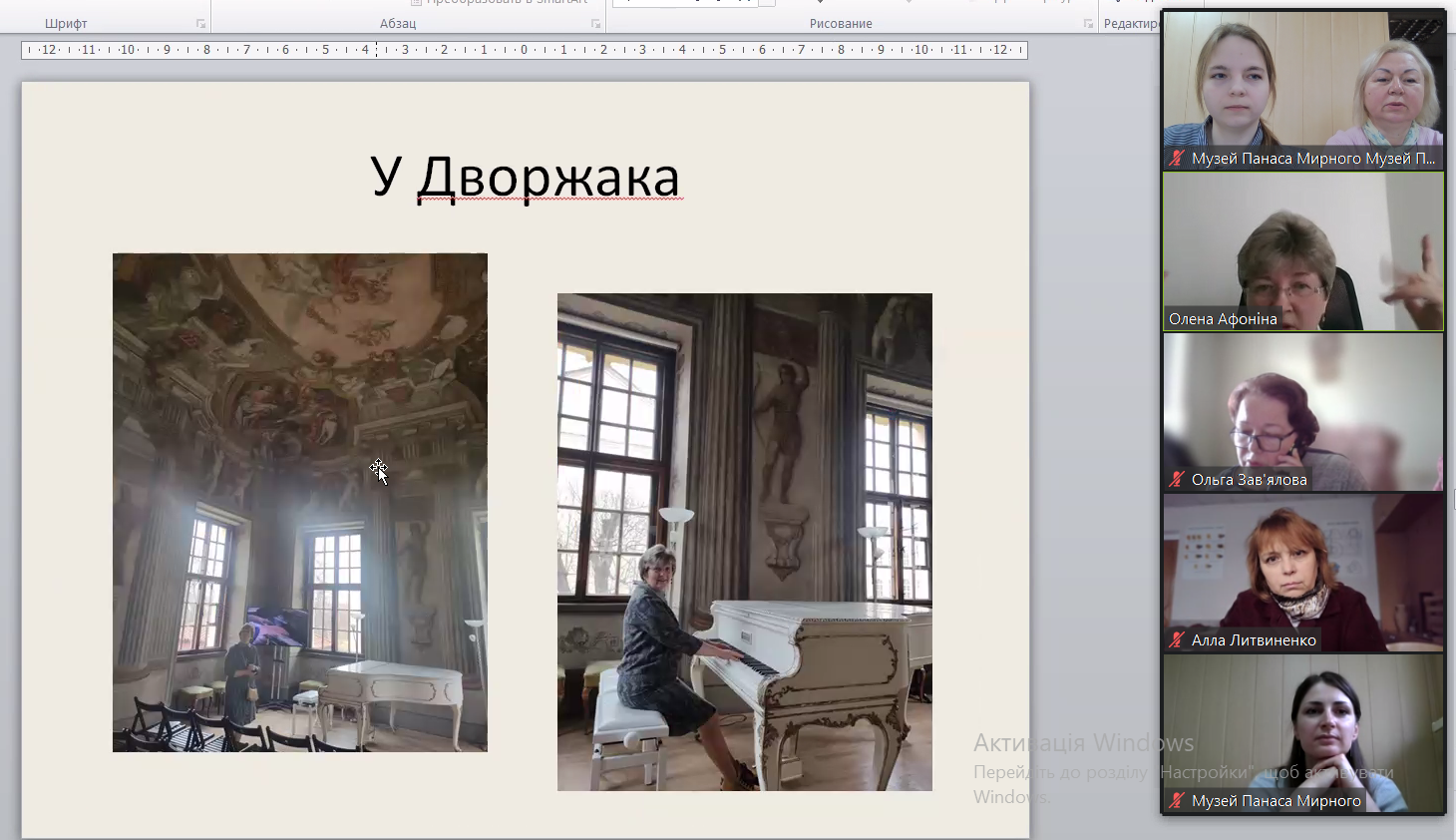Click the Шрифт group label

pyautogui.click(x=66, y=24)
